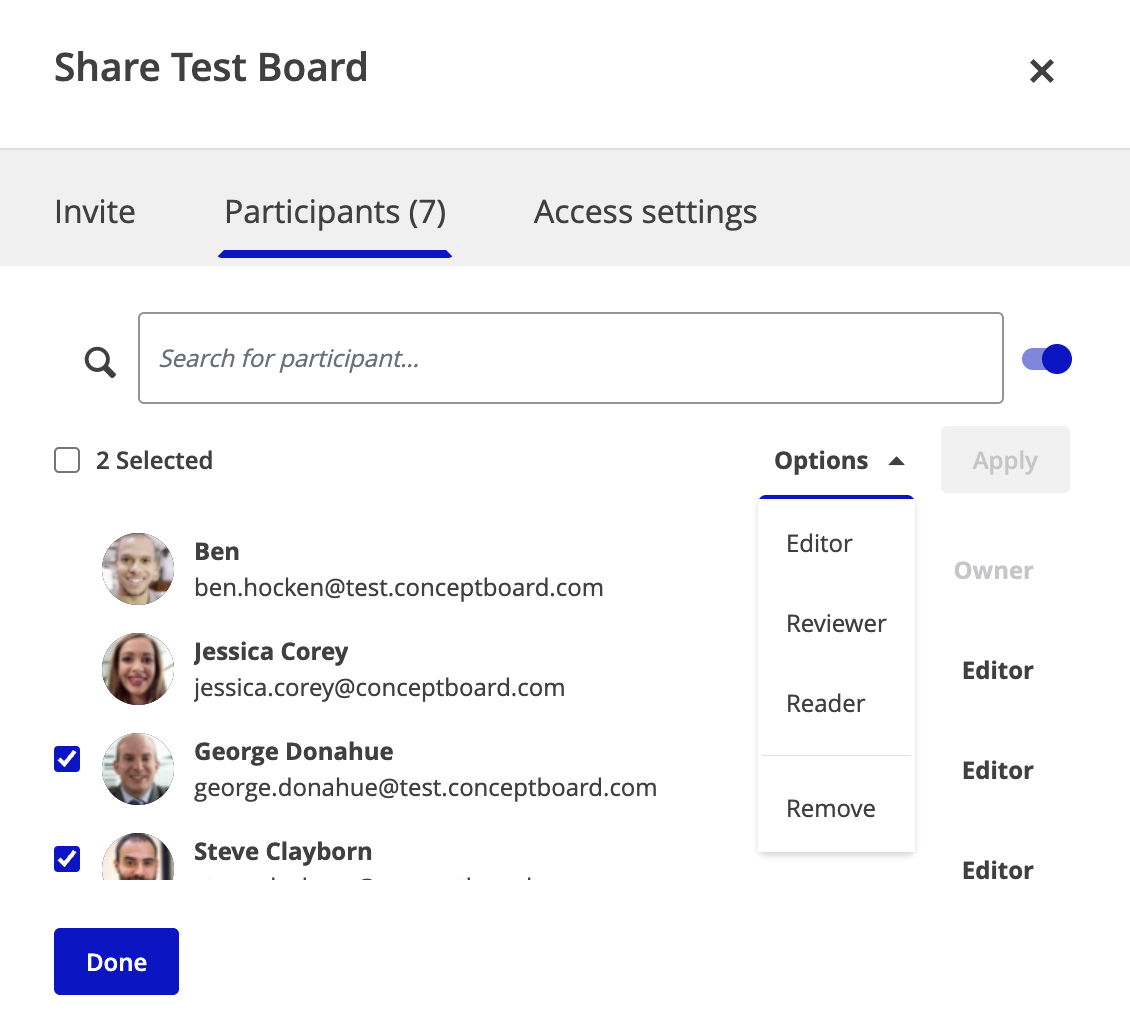Uncheck George Donahue's checkbox
Viewport: 1130px width, 1030px height.
click(67, 760)
